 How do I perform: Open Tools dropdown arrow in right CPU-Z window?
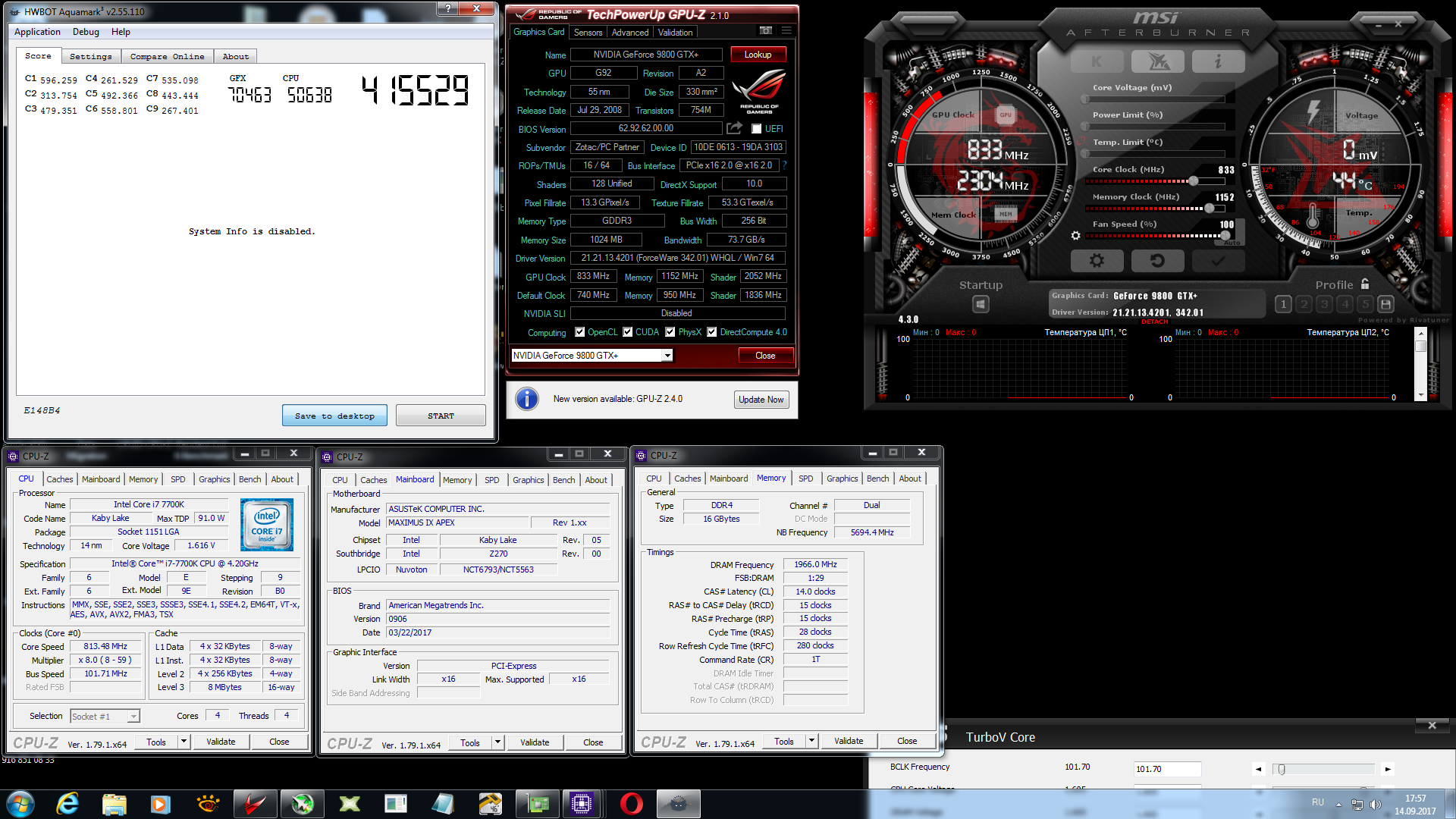point(811,741)
